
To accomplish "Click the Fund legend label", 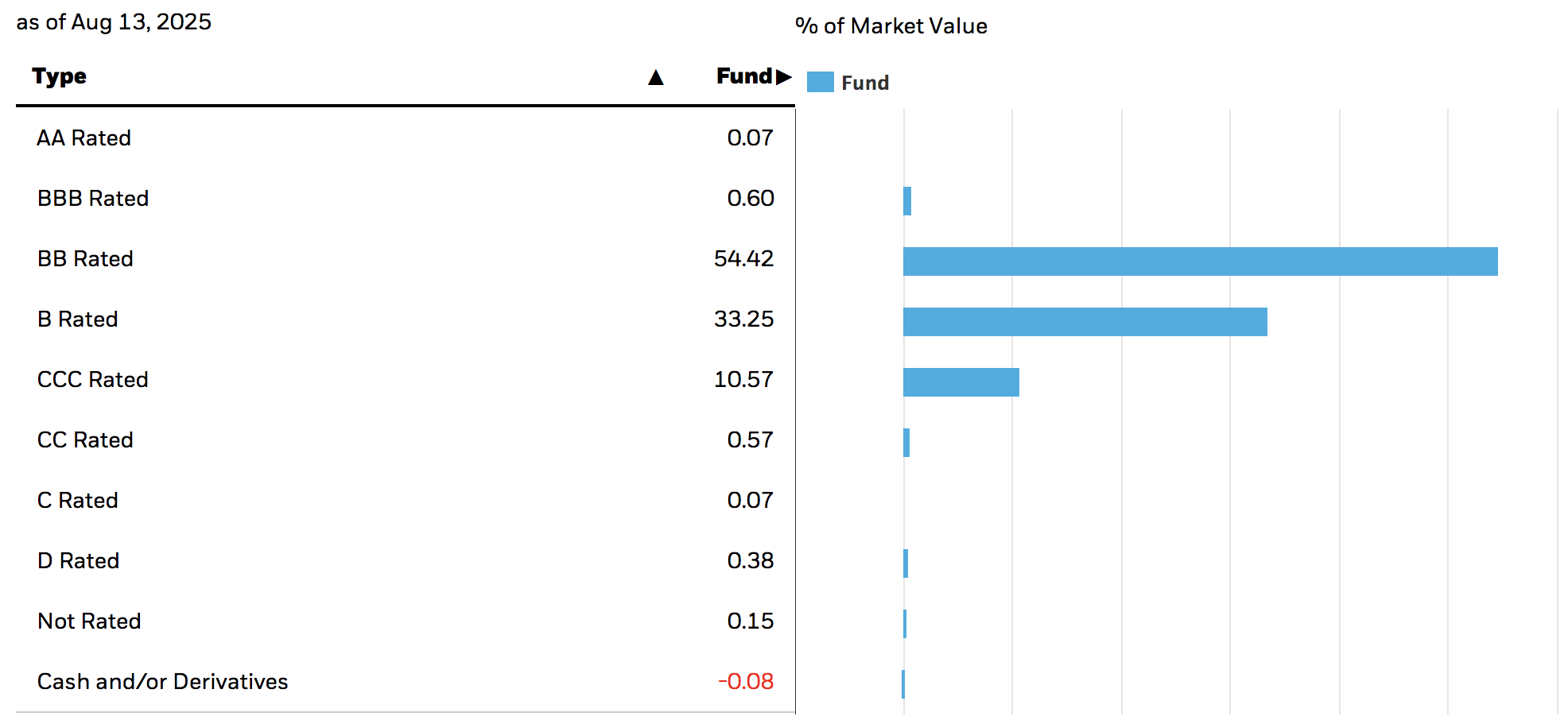I will coord(865,83).
